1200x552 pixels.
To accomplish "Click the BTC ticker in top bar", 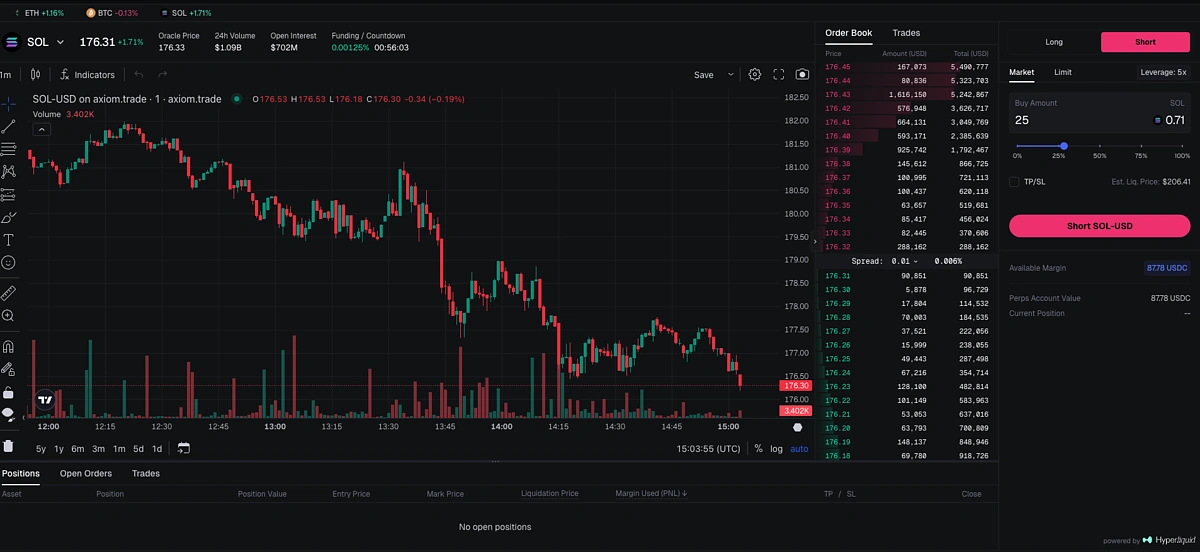I will pos(113,13).
